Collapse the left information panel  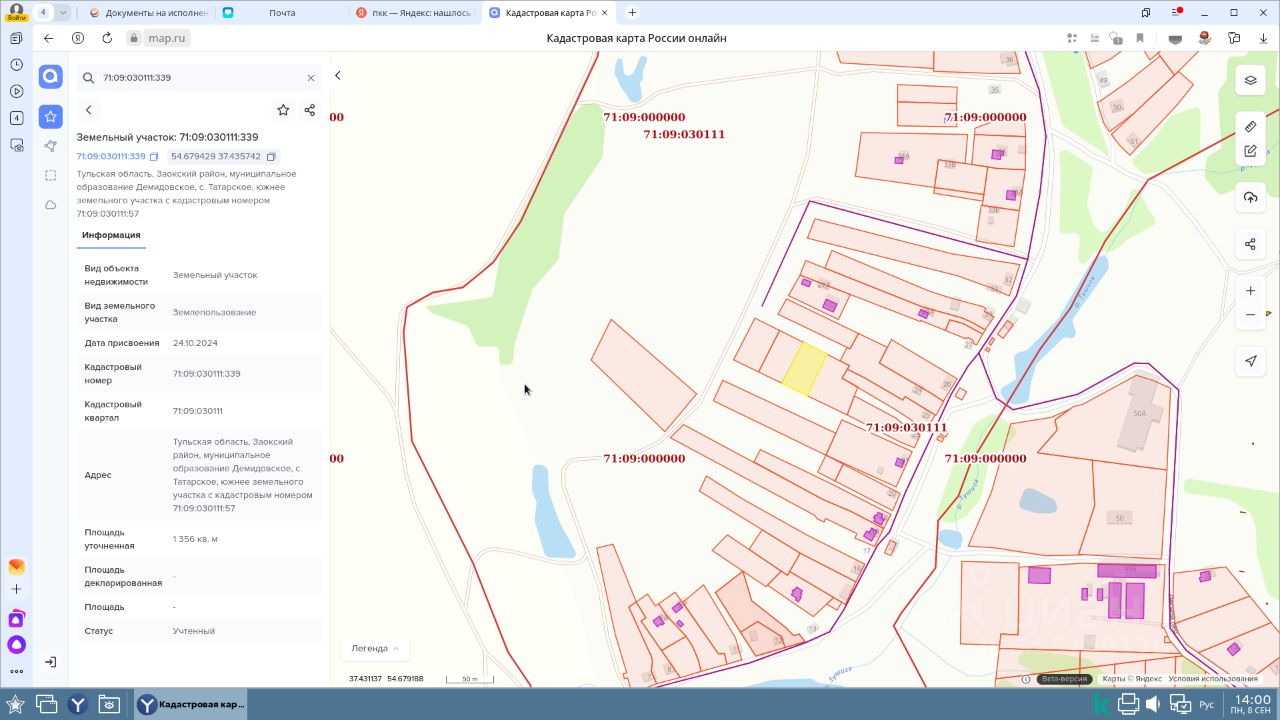[338, 76]
